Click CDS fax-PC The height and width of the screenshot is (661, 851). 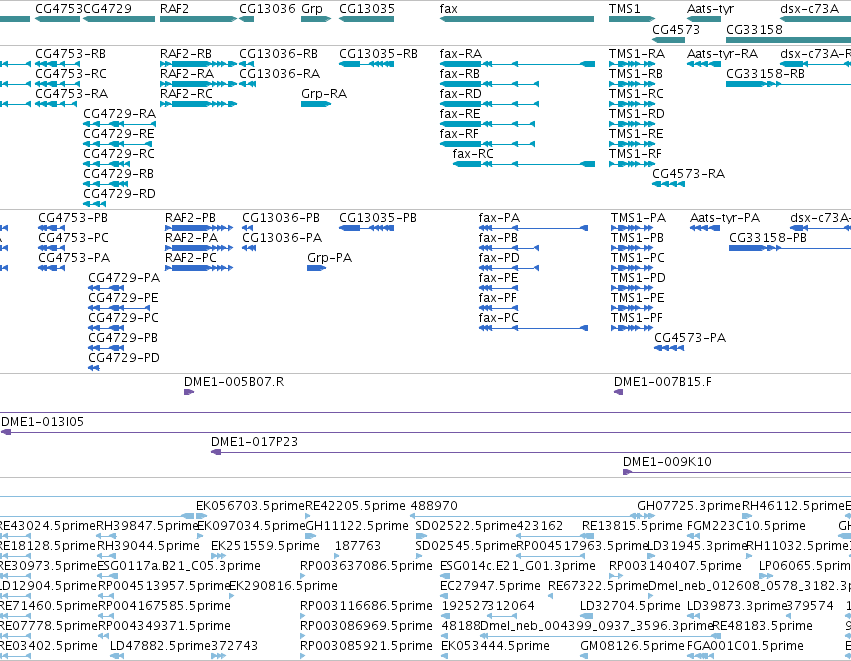(x=533, y=328)
